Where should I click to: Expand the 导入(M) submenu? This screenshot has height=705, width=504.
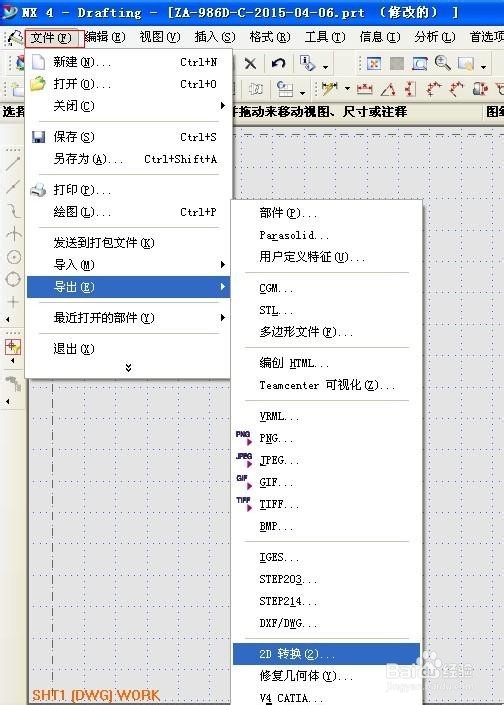click(x=129, y=265)
